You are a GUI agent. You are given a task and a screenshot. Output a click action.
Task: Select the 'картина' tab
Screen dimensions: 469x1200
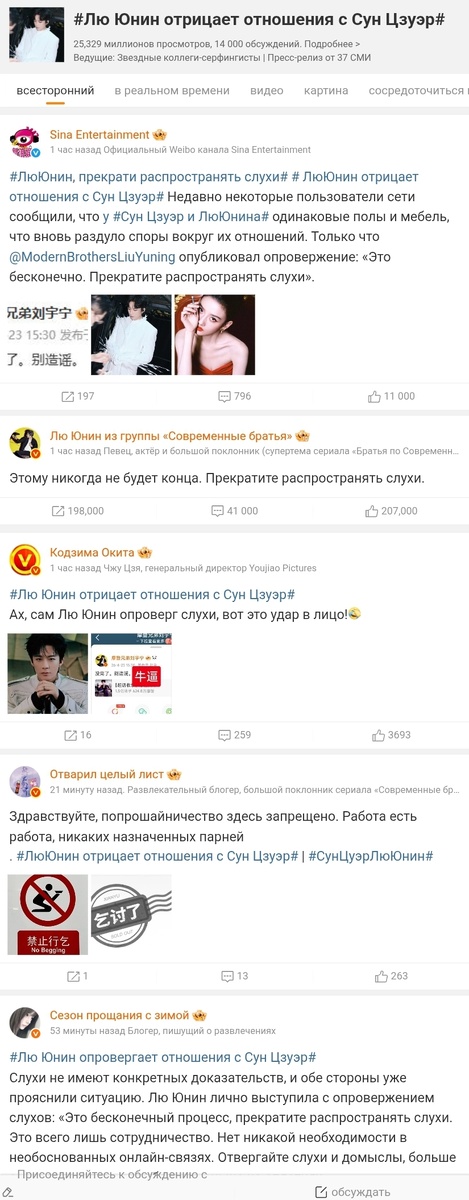326,90
